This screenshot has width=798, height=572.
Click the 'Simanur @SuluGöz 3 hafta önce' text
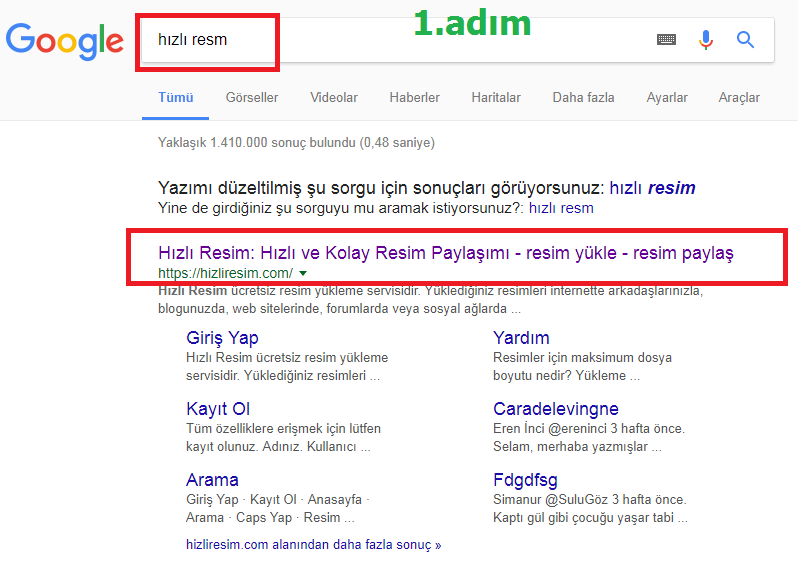(x=589, y=499)
